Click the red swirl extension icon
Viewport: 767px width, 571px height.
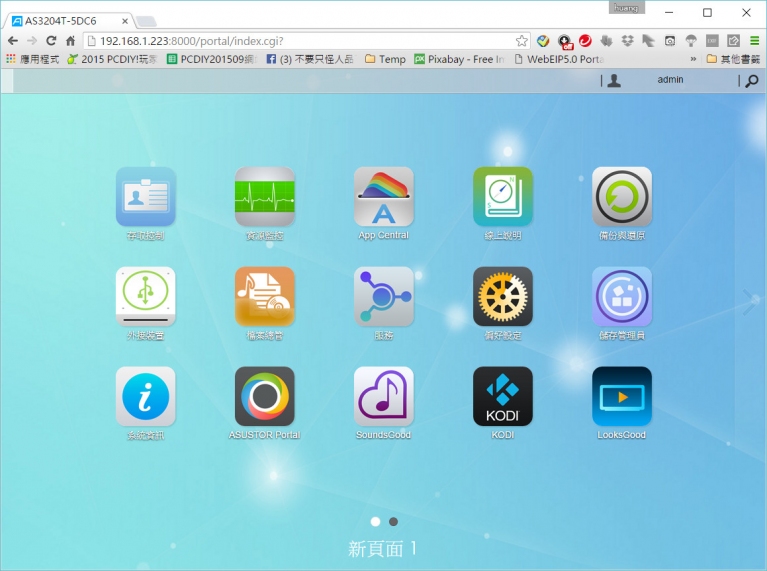(585, 41)
